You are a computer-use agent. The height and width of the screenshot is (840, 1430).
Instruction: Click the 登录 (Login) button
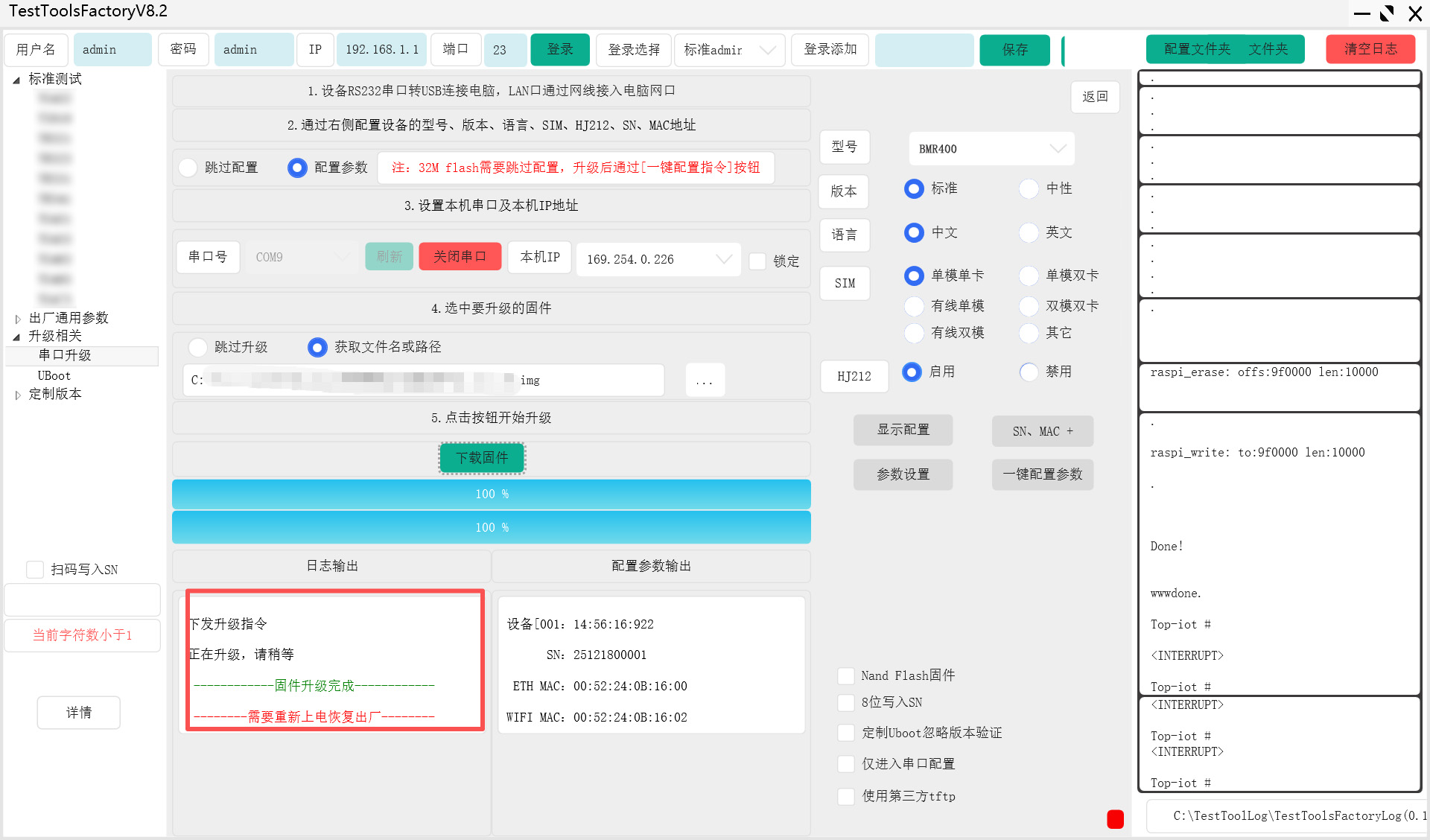[559, 49]
